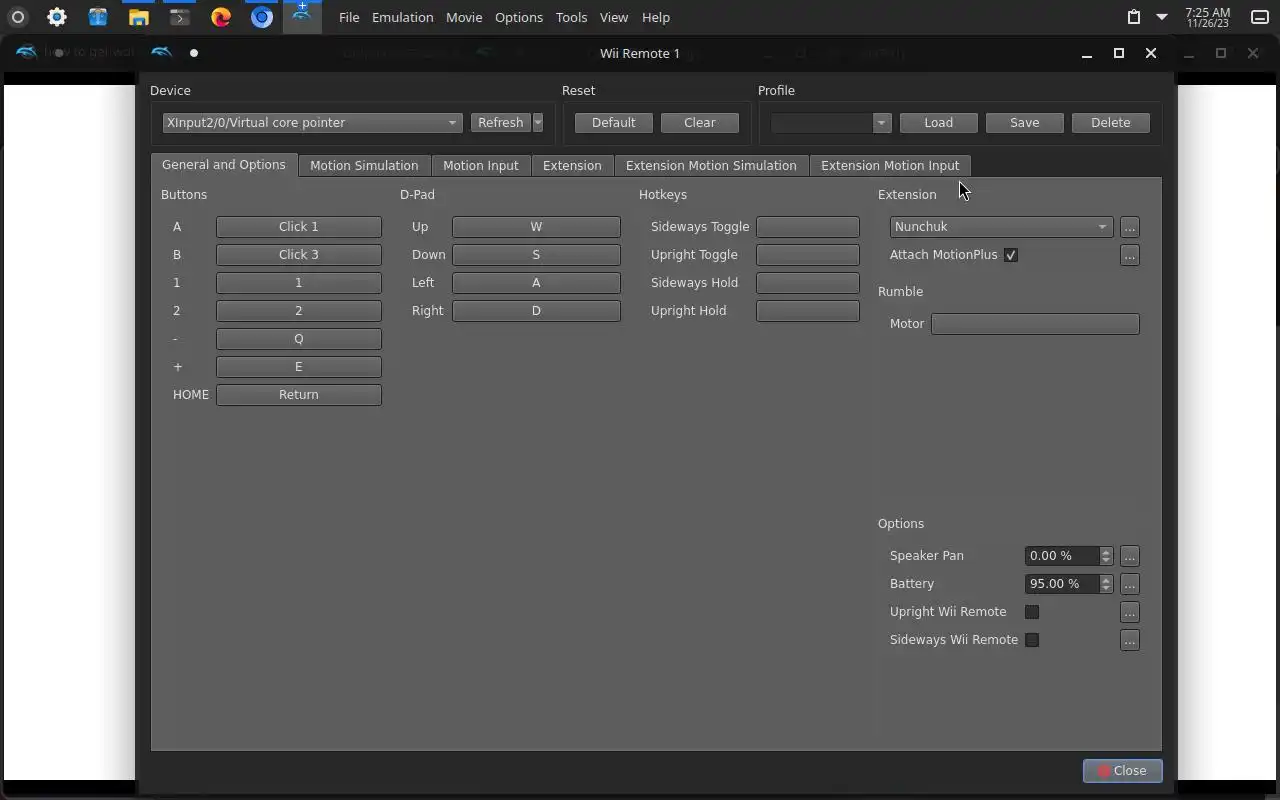Open the View menu
This screenshot has width=1280, height=800.
point(614,17)
